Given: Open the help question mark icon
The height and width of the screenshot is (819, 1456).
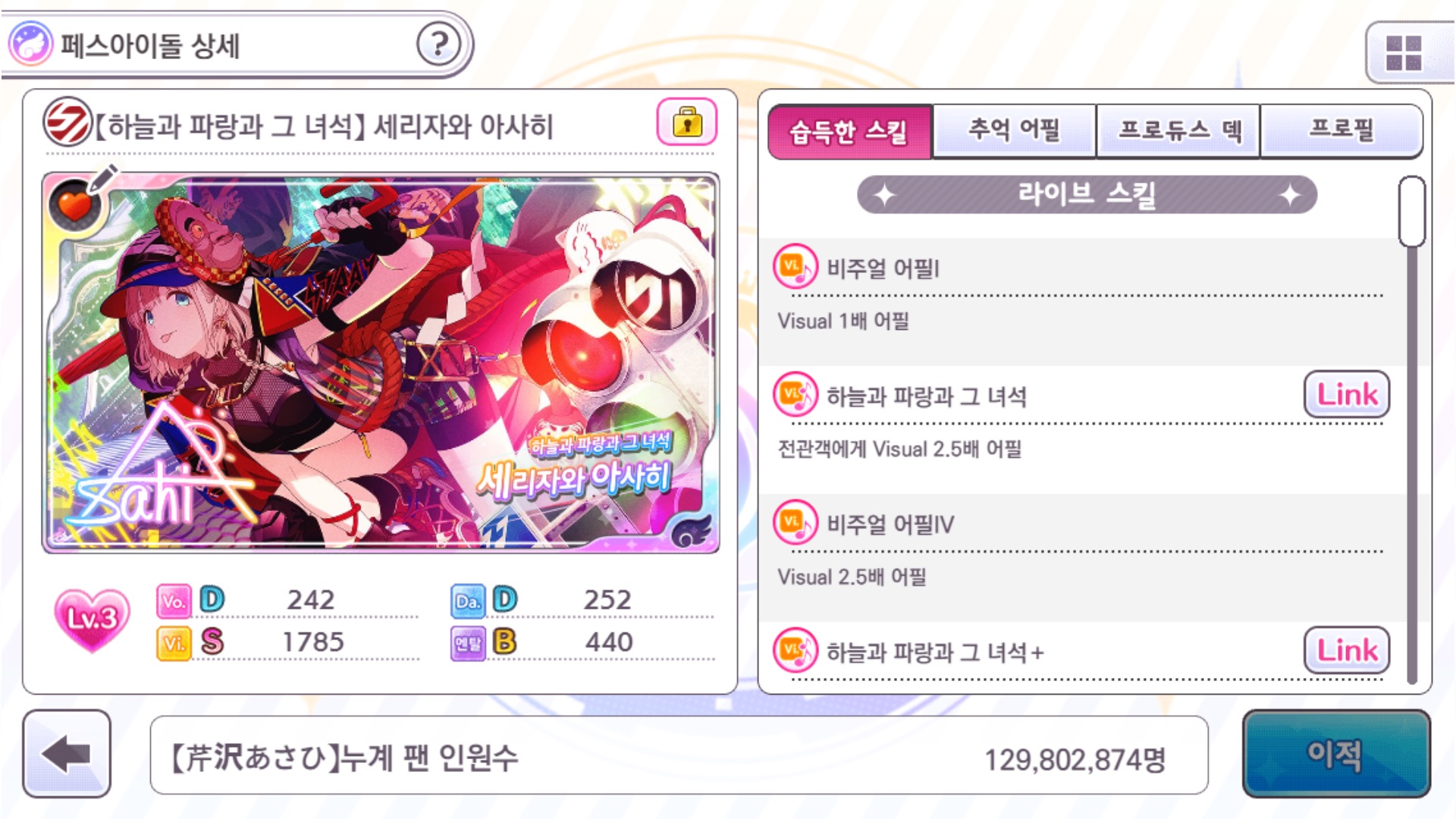Looking at the screenshot, I should click(x=439, y=44).
